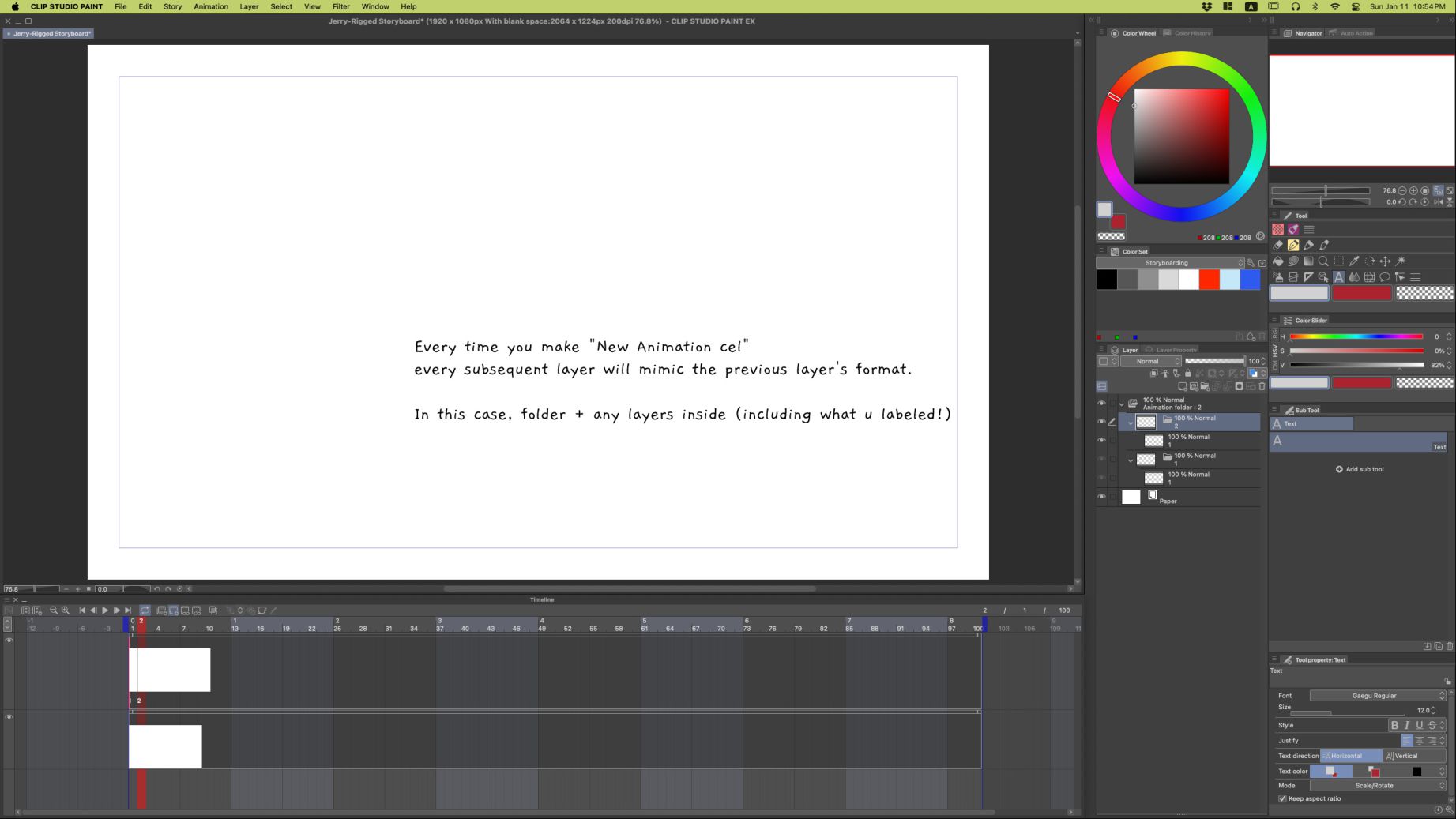
Task: Collapse folder 1 in Layer palette
Action: pos(1131,460)
